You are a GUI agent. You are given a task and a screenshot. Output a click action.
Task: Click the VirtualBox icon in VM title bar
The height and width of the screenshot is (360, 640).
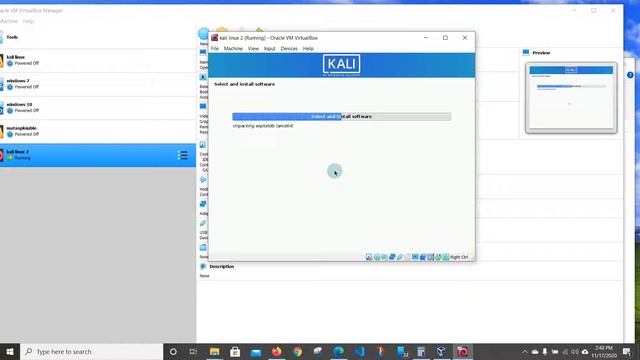click(x=214, y=38)
